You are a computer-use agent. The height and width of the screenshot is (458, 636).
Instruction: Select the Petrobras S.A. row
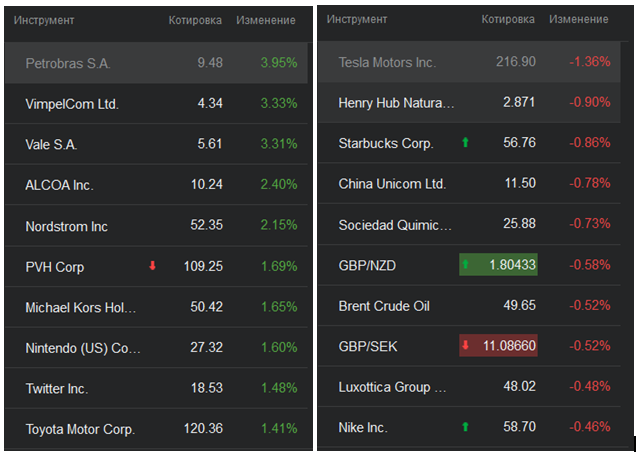click(68, 63)
